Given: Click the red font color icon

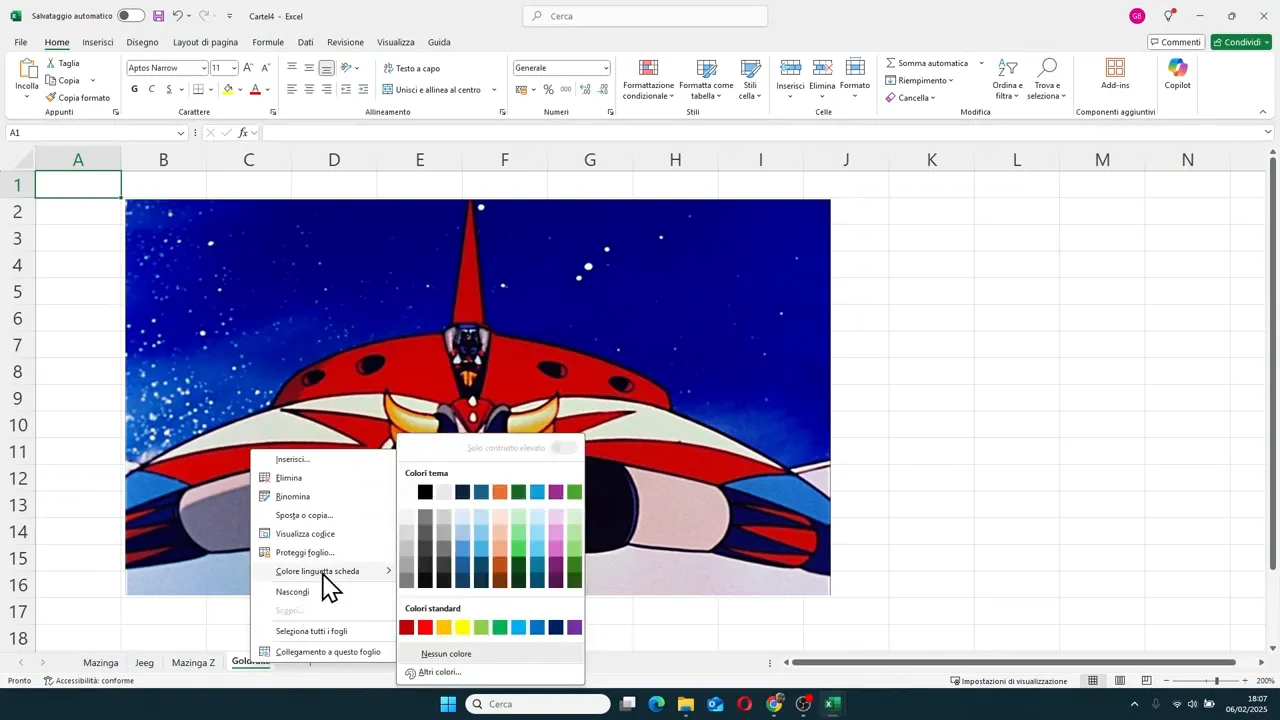Looking at the screenshot, I should (255, 89).
